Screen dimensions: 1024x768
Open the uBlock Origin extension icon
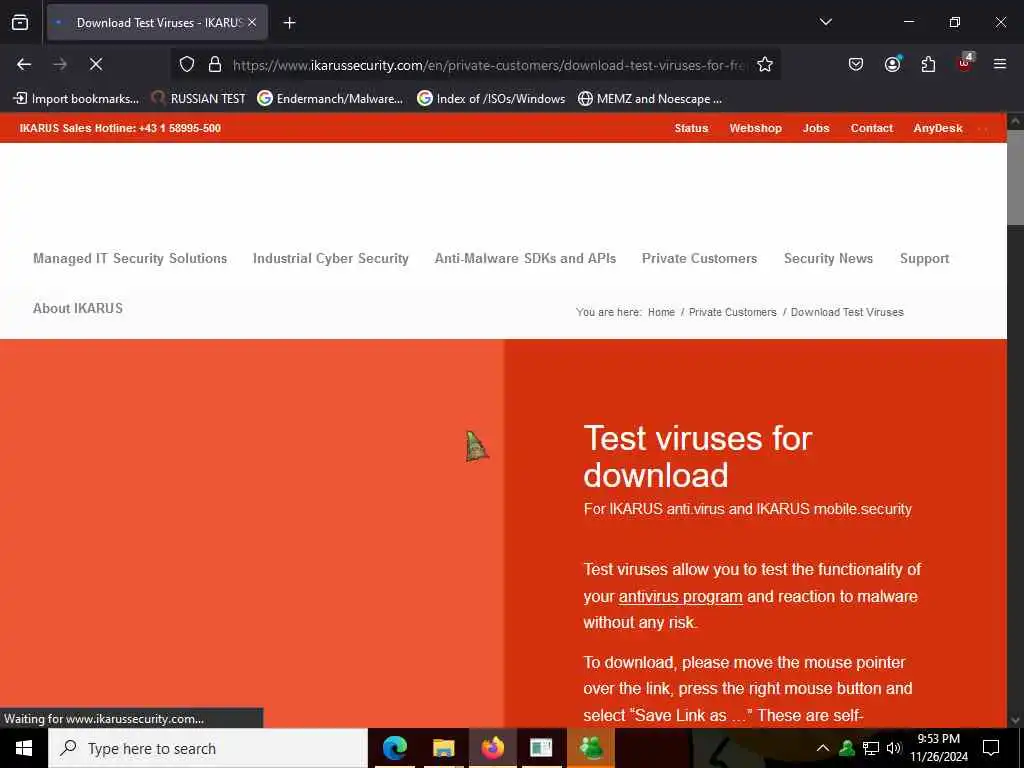tap(965, 63)
